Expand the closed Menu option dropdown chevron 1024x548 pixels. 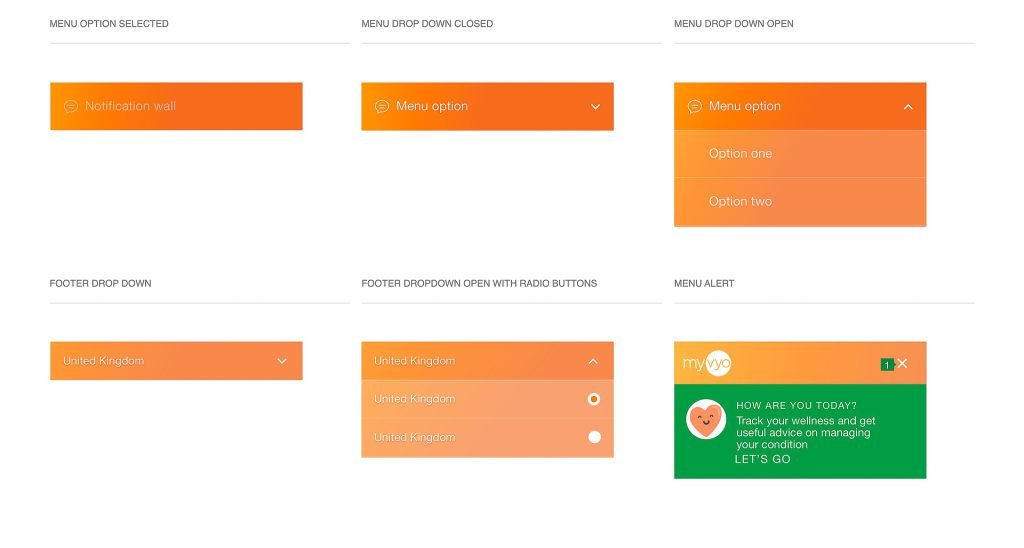[x=595, y=107]
